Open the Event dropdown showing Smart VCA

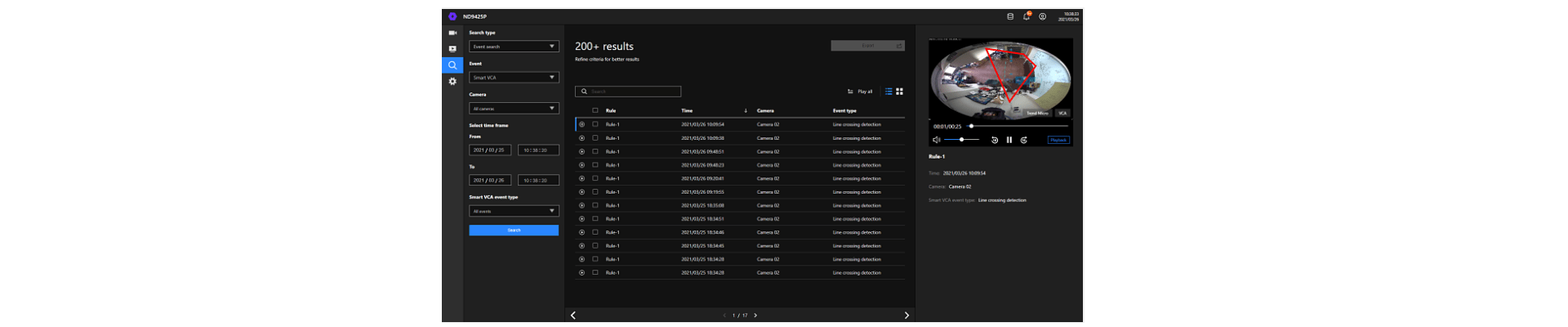click(514, 78)
